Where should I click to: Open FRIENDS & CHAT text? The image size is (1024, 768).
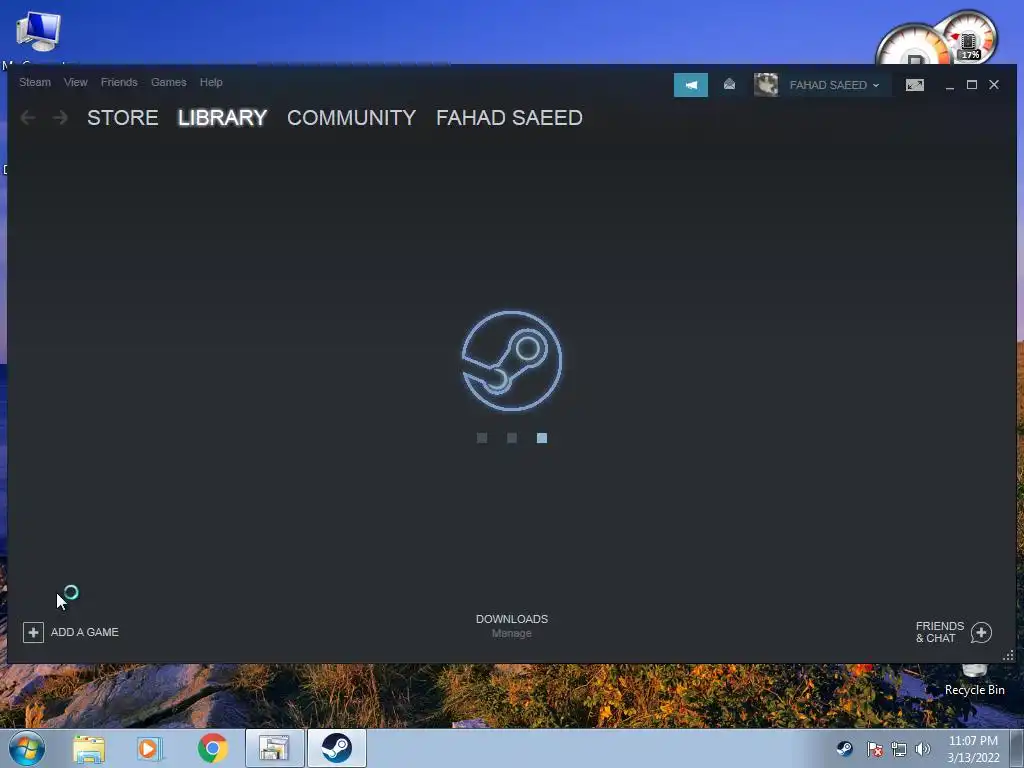(940, 632)
